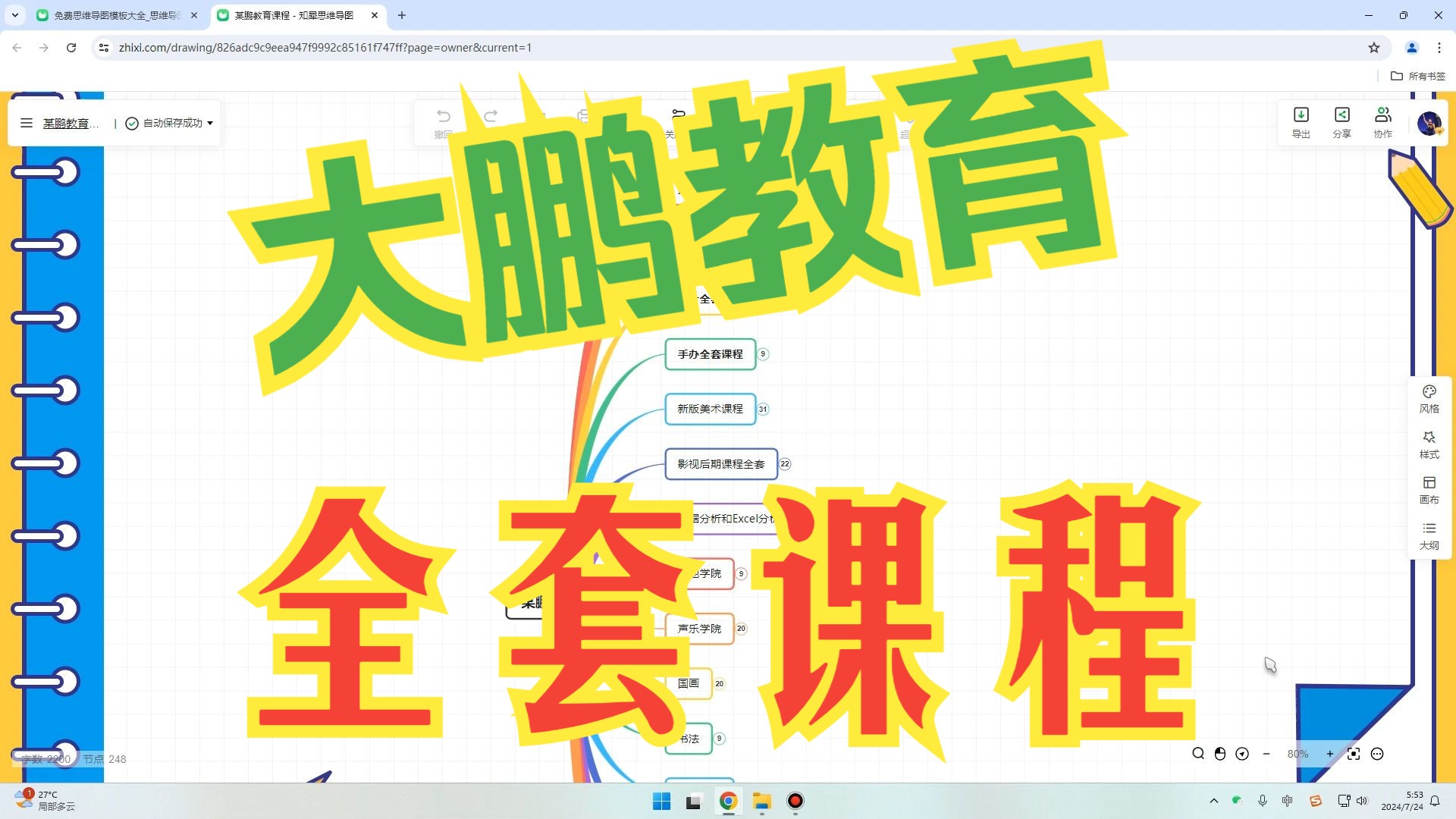This screenshot has width=1456, height=819.
Task: Open the Windows Start menu
Action: 661,802
